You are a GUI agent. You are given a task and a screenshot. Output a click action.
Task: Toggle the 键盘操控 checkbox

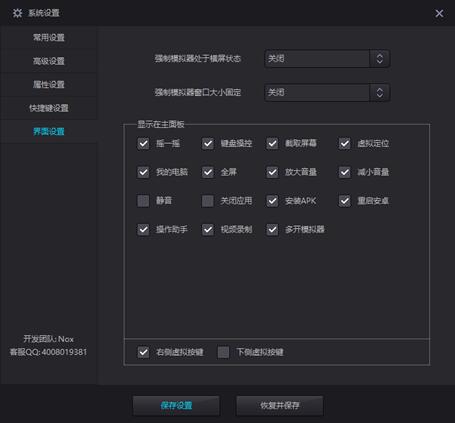pos(208,144)
